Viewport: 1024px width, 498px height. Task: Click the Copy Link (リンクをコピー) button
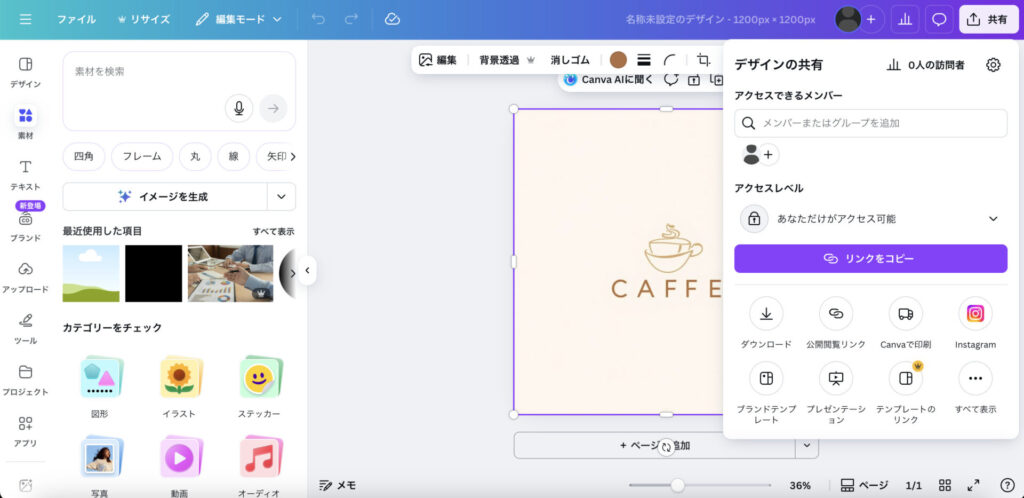(x=870, y=258)
